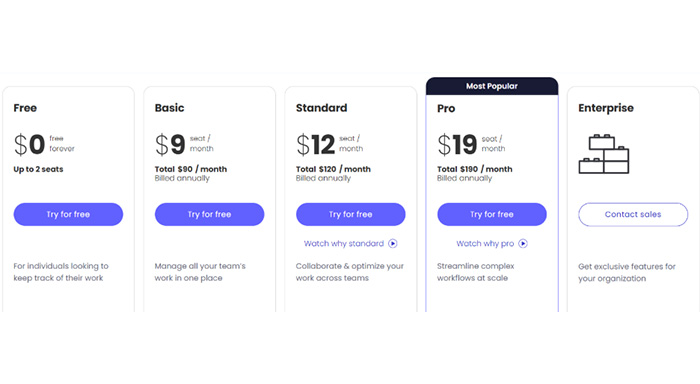The height and width of the screenshot is (384, 700).
Task: Click Try for free under Pro plan
Action: click(x=492, y=214)
